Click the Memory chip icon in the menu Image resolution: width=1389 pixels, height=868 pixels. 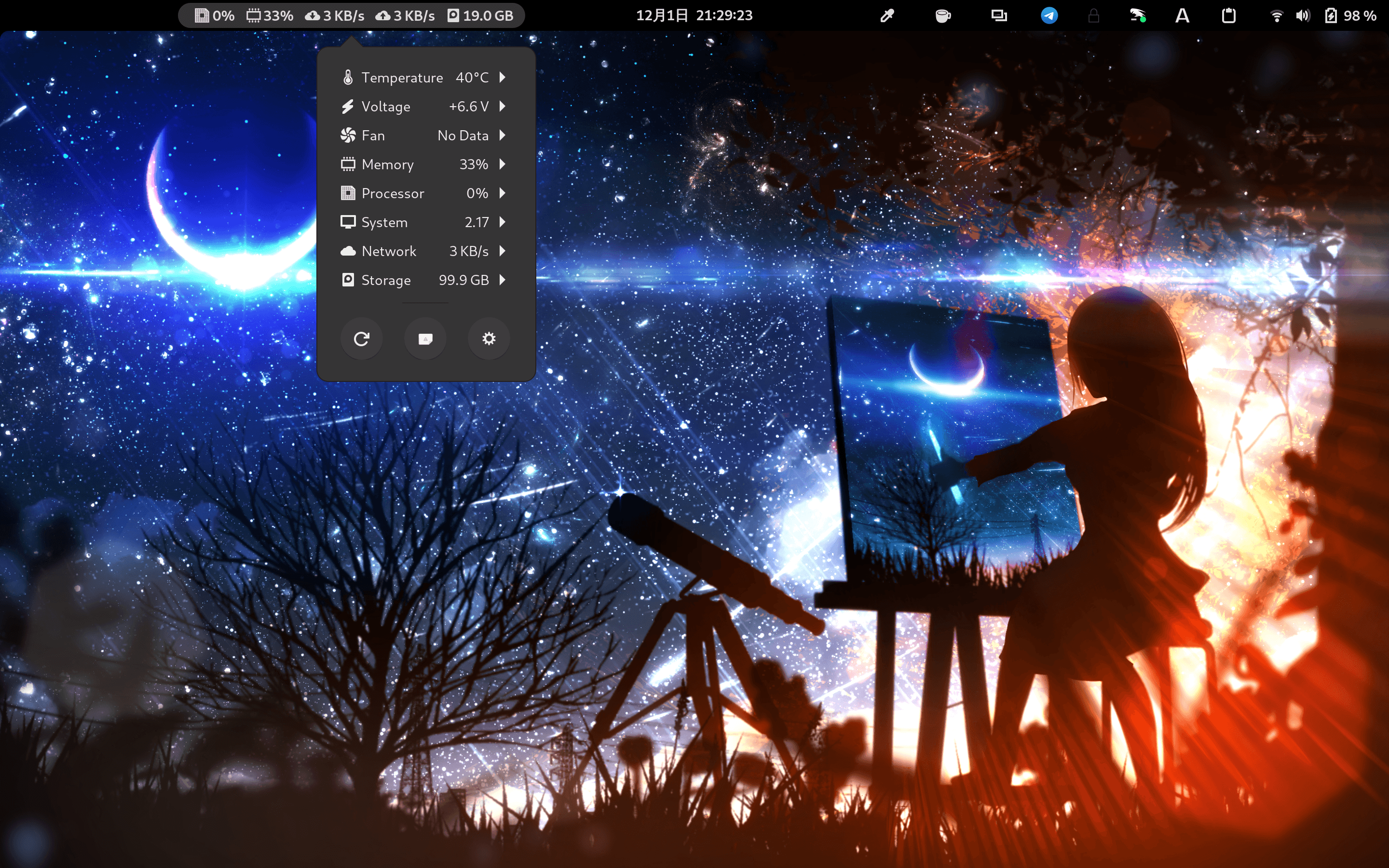348,164
